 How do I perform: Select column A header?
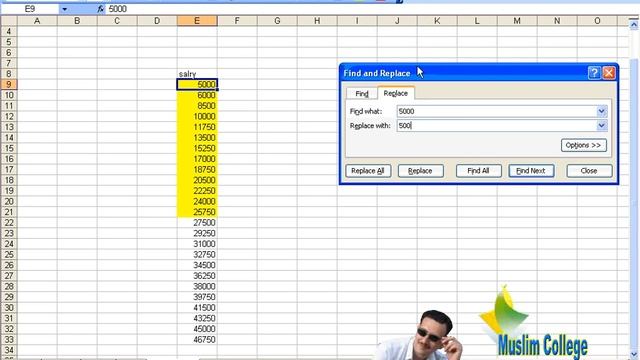click(37, 21)
